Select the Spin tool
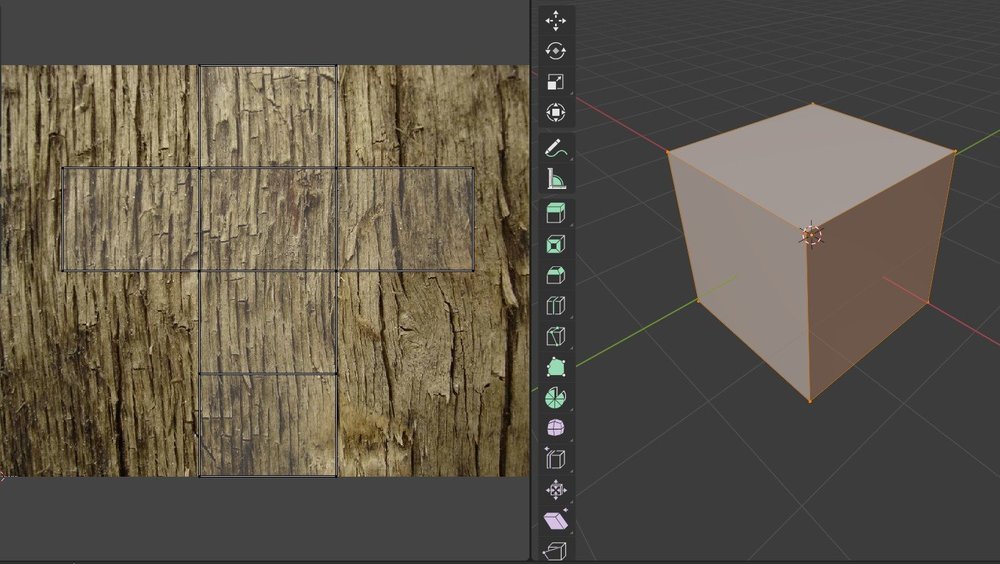1000x564 pixels. click(x=556, y=398)
